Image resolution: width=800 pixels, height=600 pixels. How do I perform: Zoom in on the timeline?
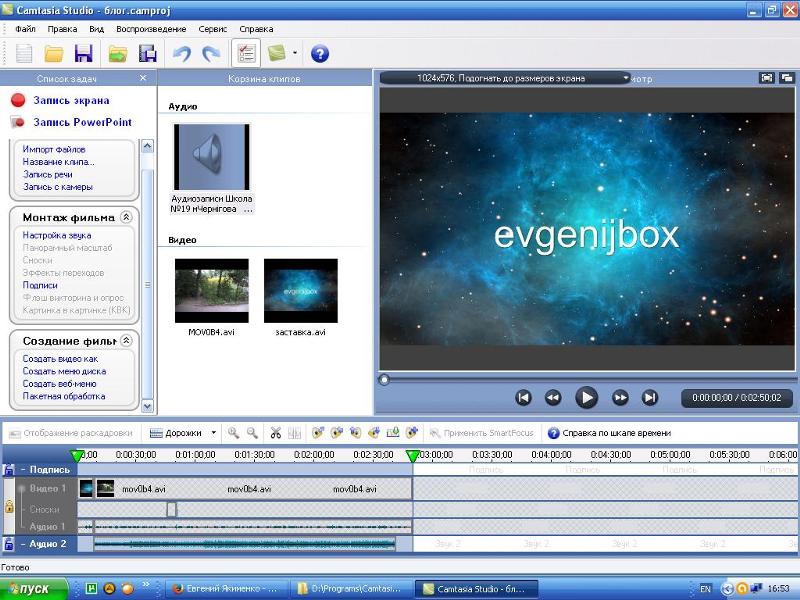pos(233,433)
